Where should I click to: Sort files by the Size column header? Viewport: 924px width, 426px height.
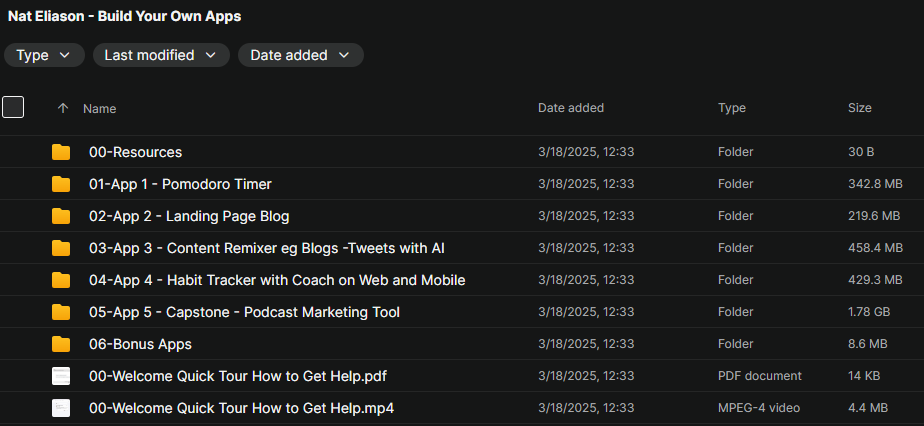click(859, 108)
